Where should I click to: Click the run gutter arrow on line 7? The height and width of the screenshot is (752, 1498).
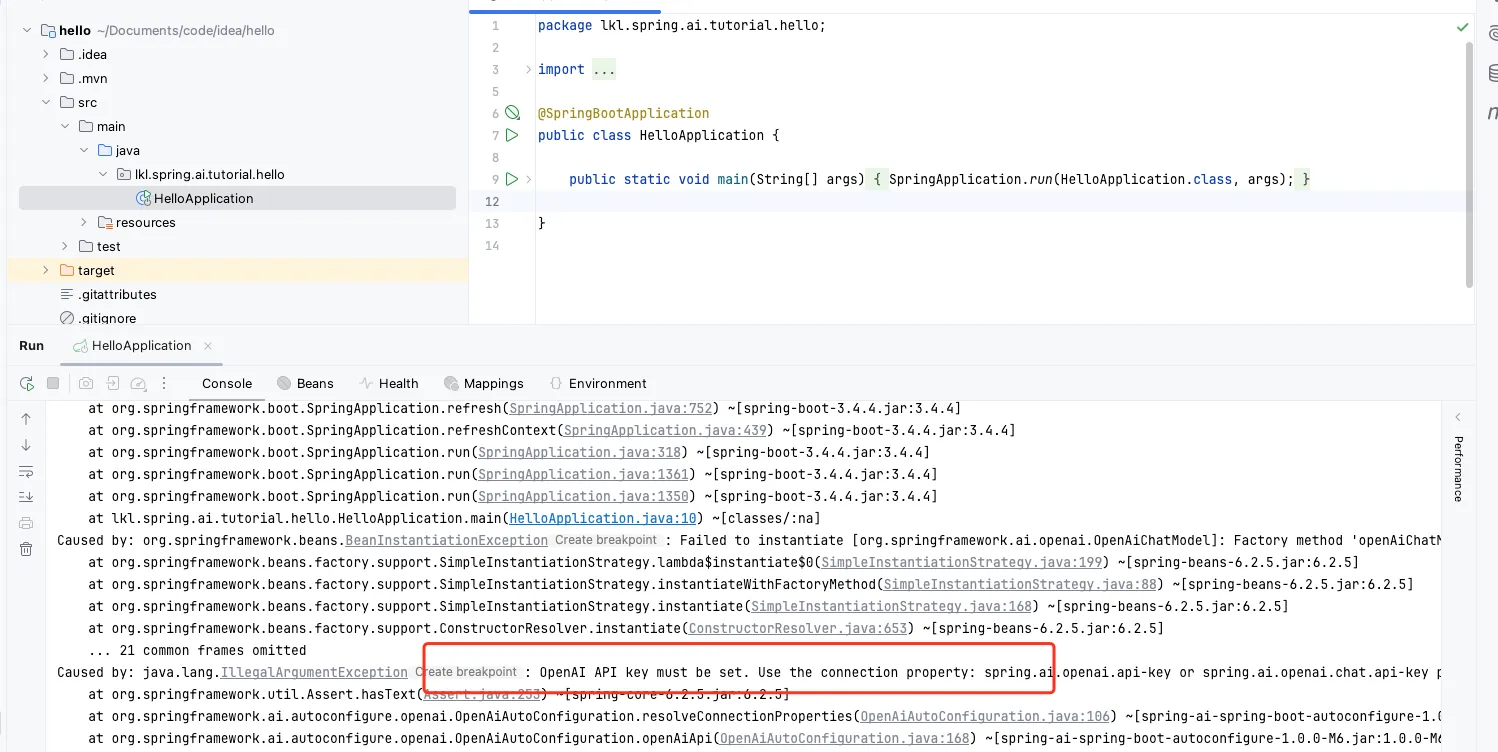click(512, 135)
